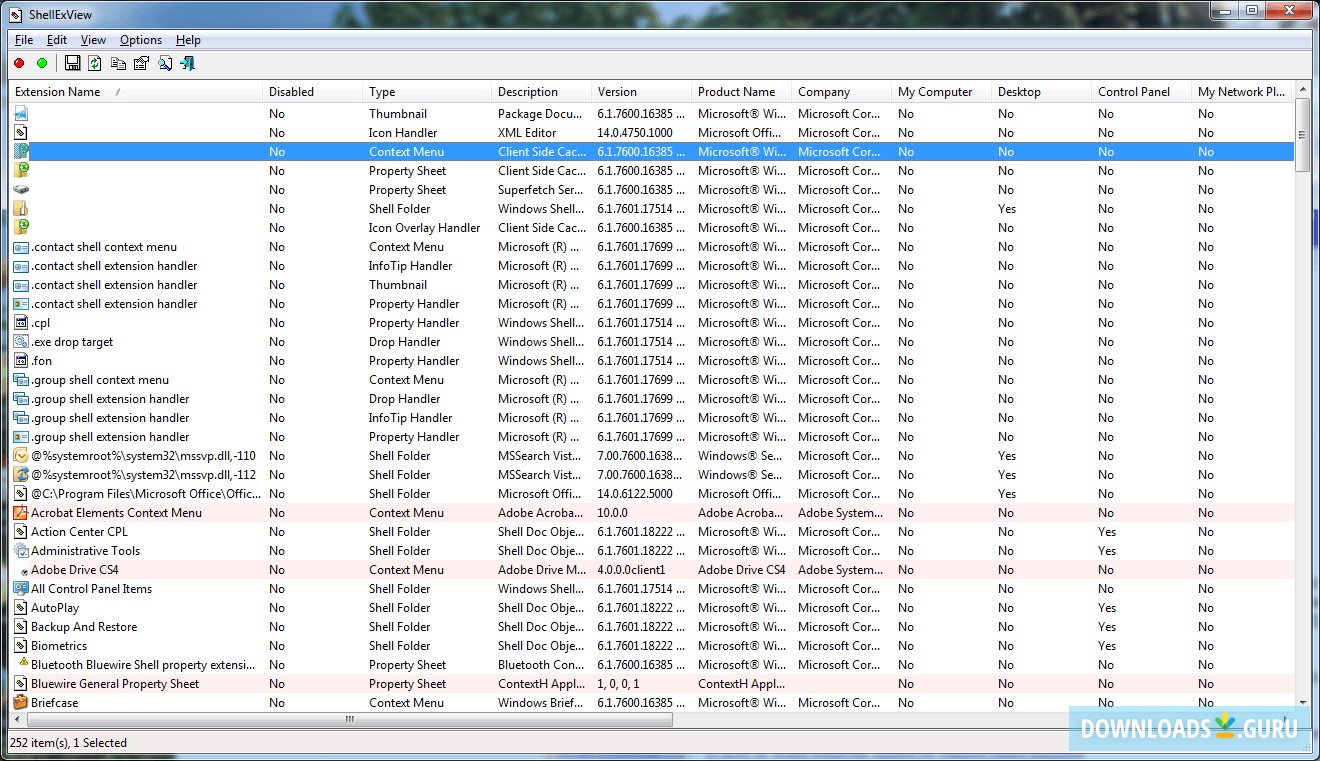Select the "All Control Panel Items" row name
Viewport: 1320px width, 761px height.
[x=91, y=589]
